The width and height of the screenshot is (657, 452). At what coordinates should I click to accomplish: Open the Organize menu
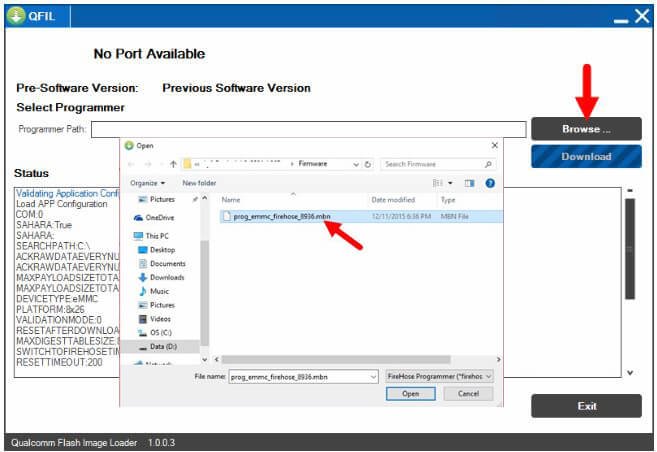point(147,183)
